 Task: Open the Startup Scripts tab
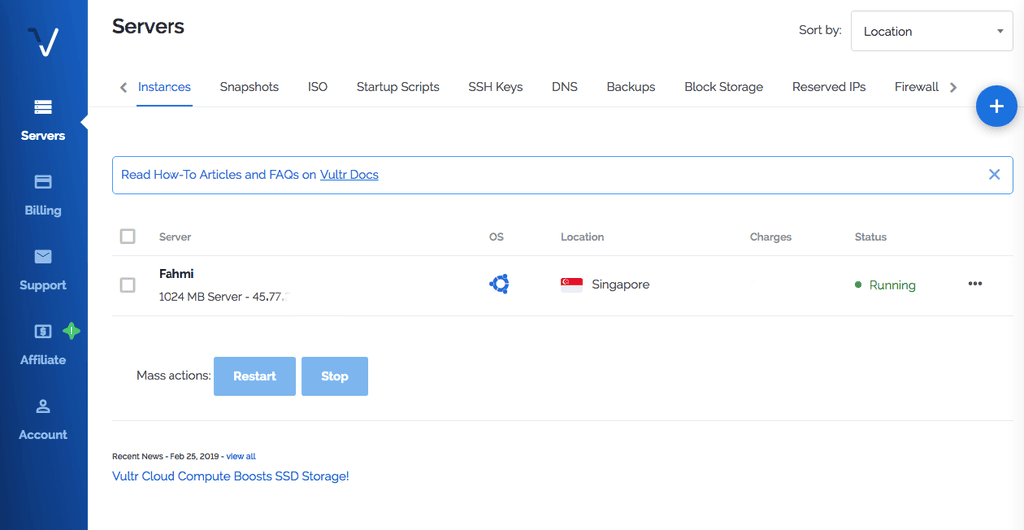pos(398,87)
